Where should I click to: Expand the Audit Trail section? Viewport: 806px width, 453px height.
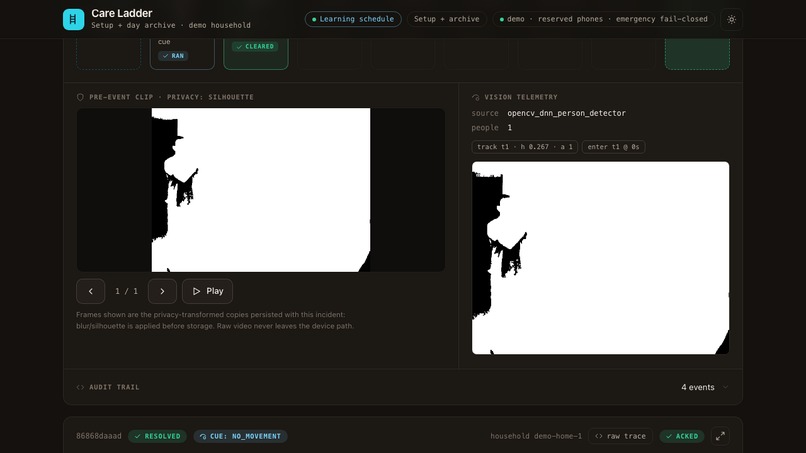[x=402, y=387]
